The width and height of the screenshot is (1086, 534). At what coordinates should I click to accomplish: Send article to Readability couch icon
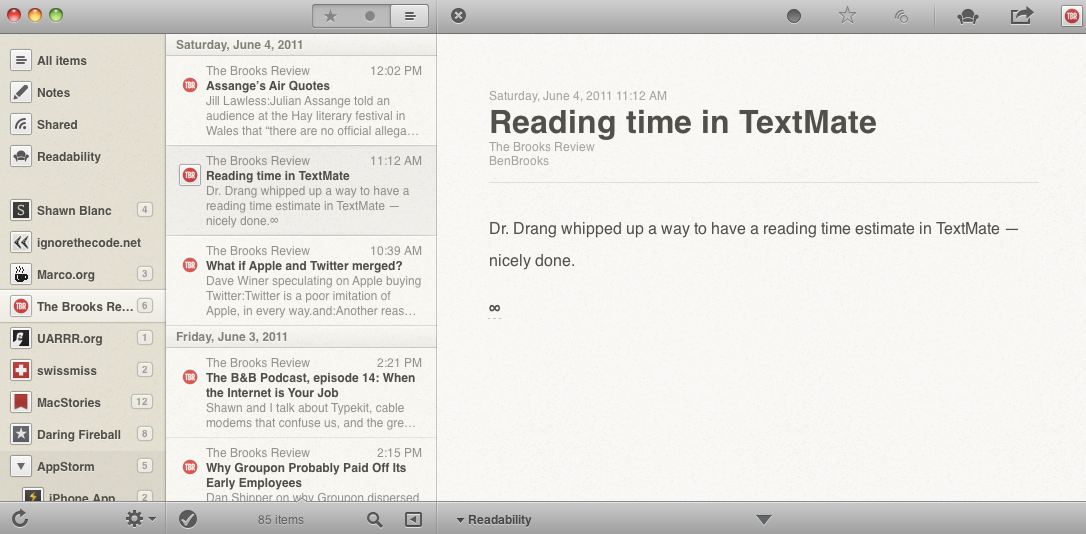tap(967, 16)
